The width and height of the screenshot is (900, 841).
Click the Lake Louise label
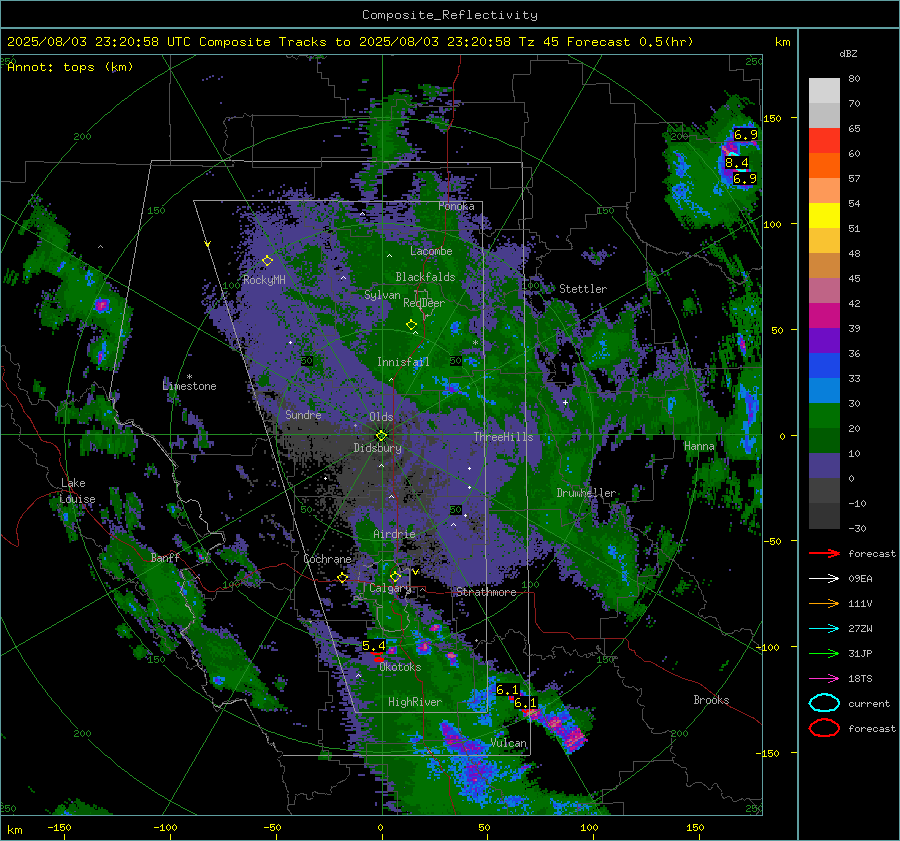tap(77, 491)
